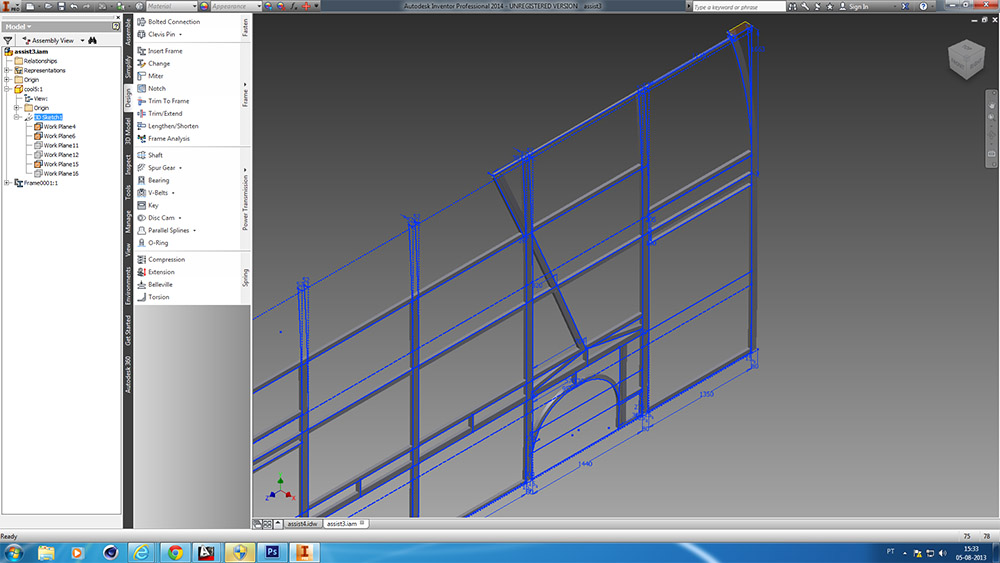Select Work Plane15 in browser
This screenshot has width=1000, height=563.
[56, 165]
